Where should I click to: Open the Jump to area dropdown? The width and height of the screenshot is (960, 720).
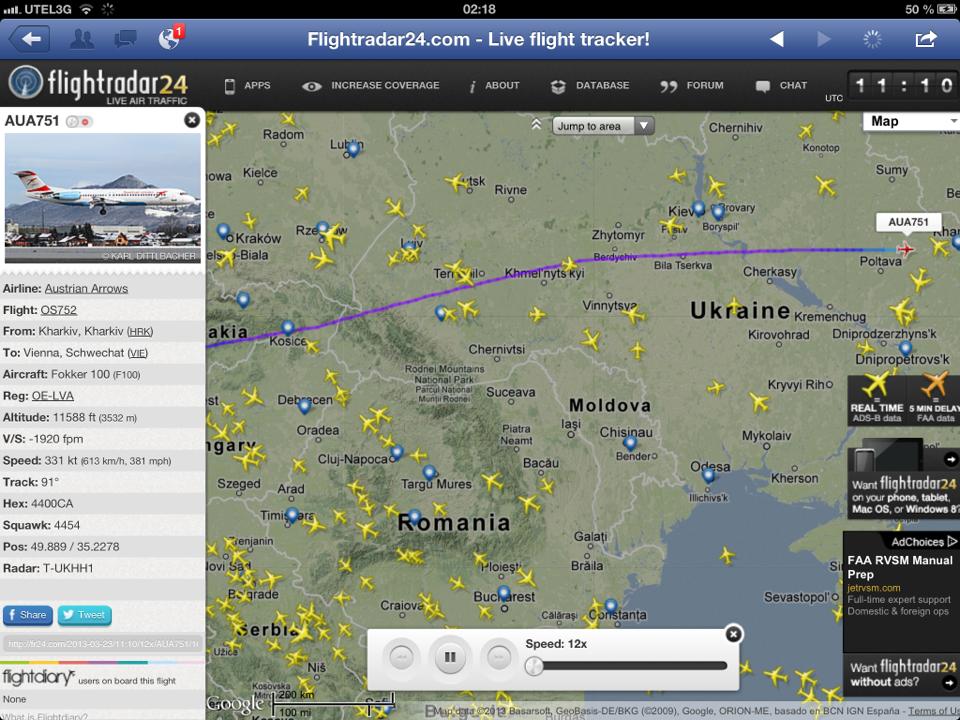(x=603, y=126)
